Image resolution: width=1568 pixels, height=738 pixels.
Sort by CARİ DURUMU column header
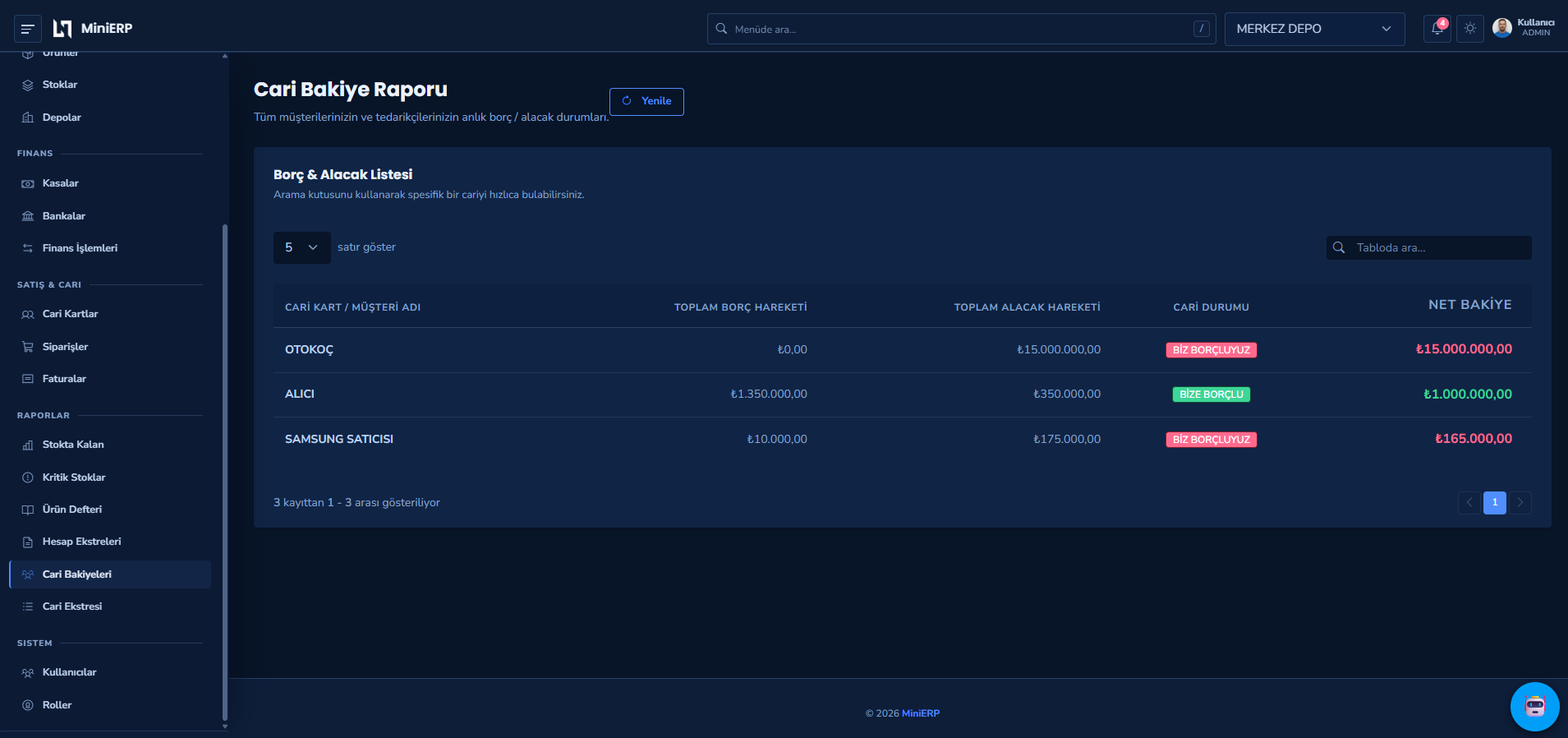(1211, 307)
